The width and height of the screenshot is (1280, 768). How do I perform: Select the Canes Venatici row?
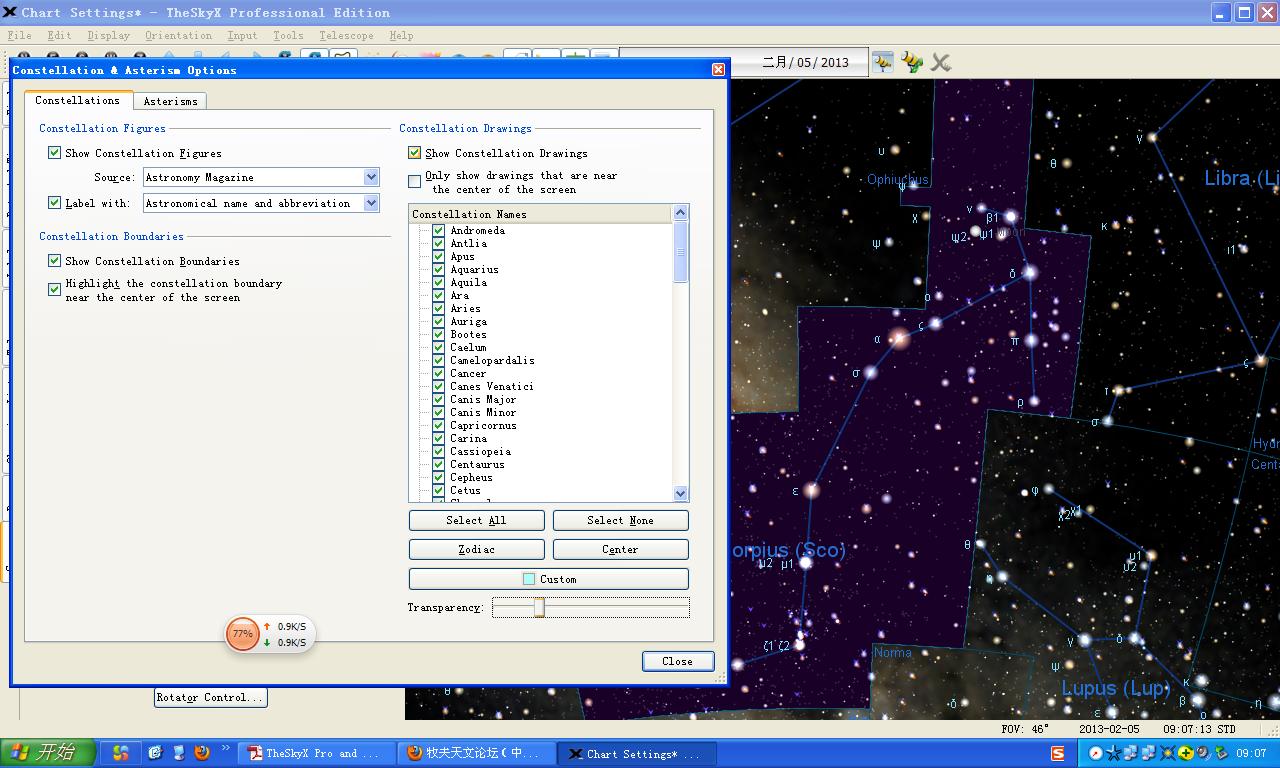[491, 386]
